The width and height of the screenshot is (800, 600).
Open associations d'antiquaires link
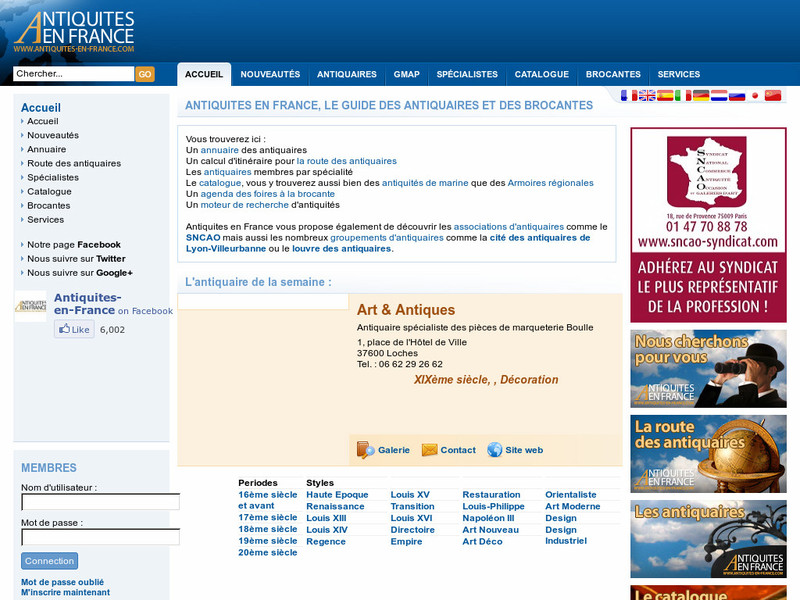click(509, 227)
